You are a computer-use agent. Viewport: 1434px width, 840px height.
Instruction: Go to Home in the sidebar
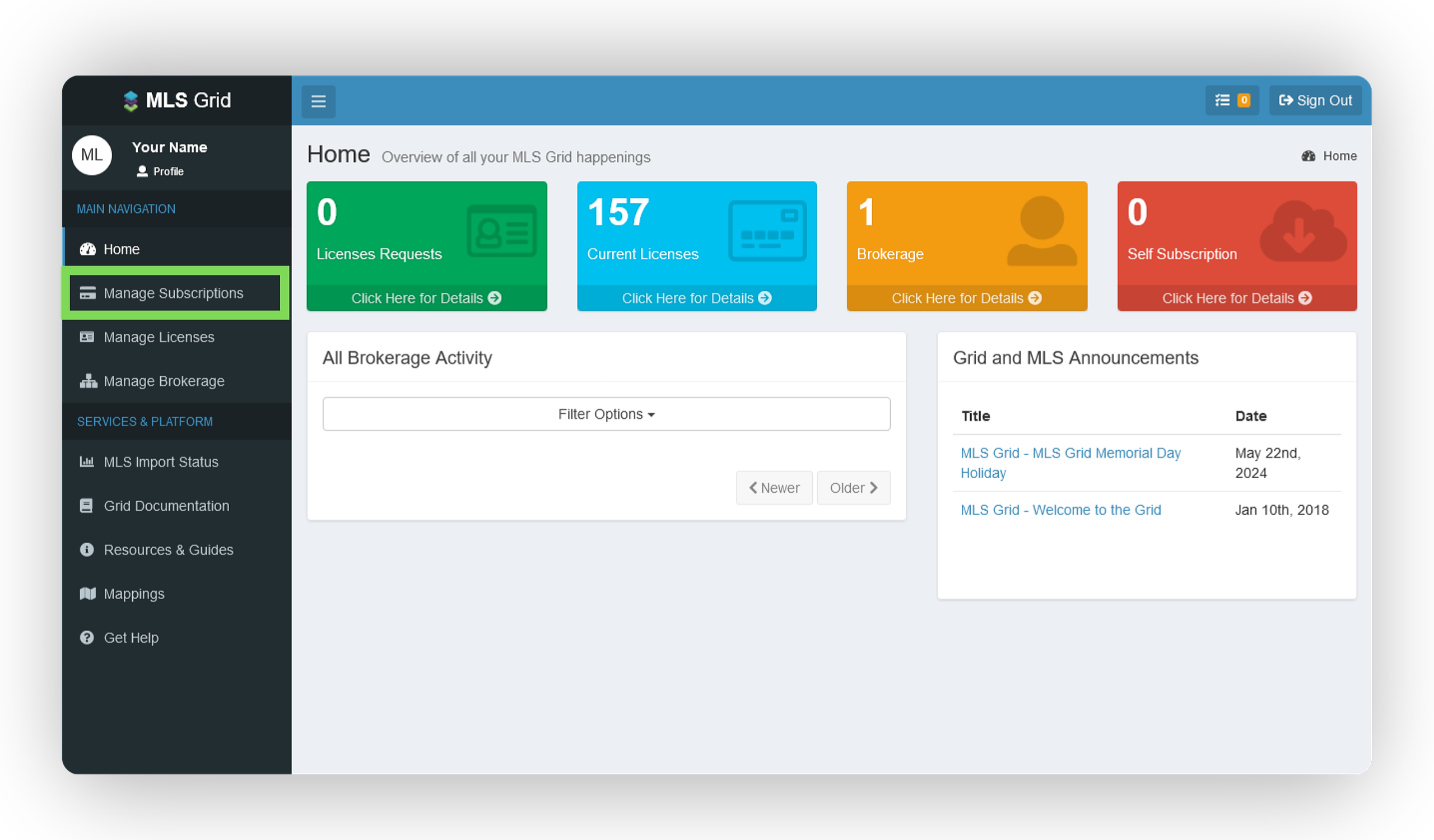click(177, 249)
